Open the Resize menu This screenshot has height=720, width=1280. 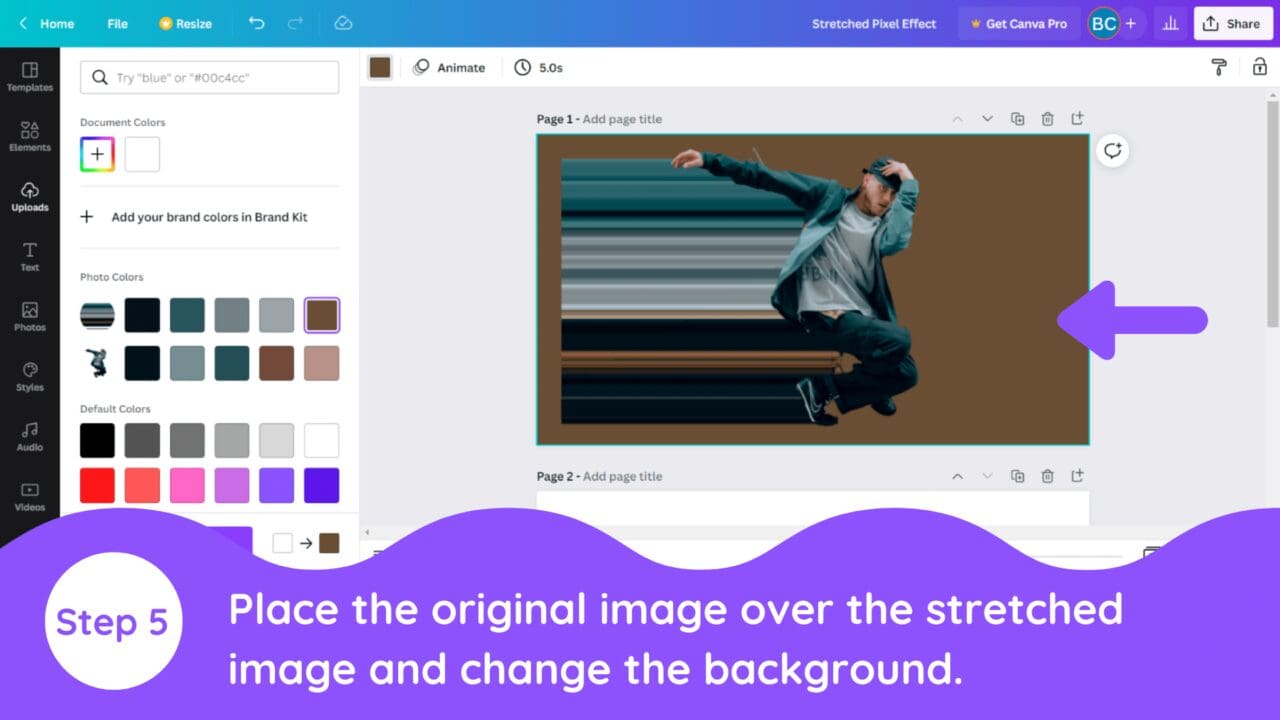pyautogui.click(x=185, y=23)
